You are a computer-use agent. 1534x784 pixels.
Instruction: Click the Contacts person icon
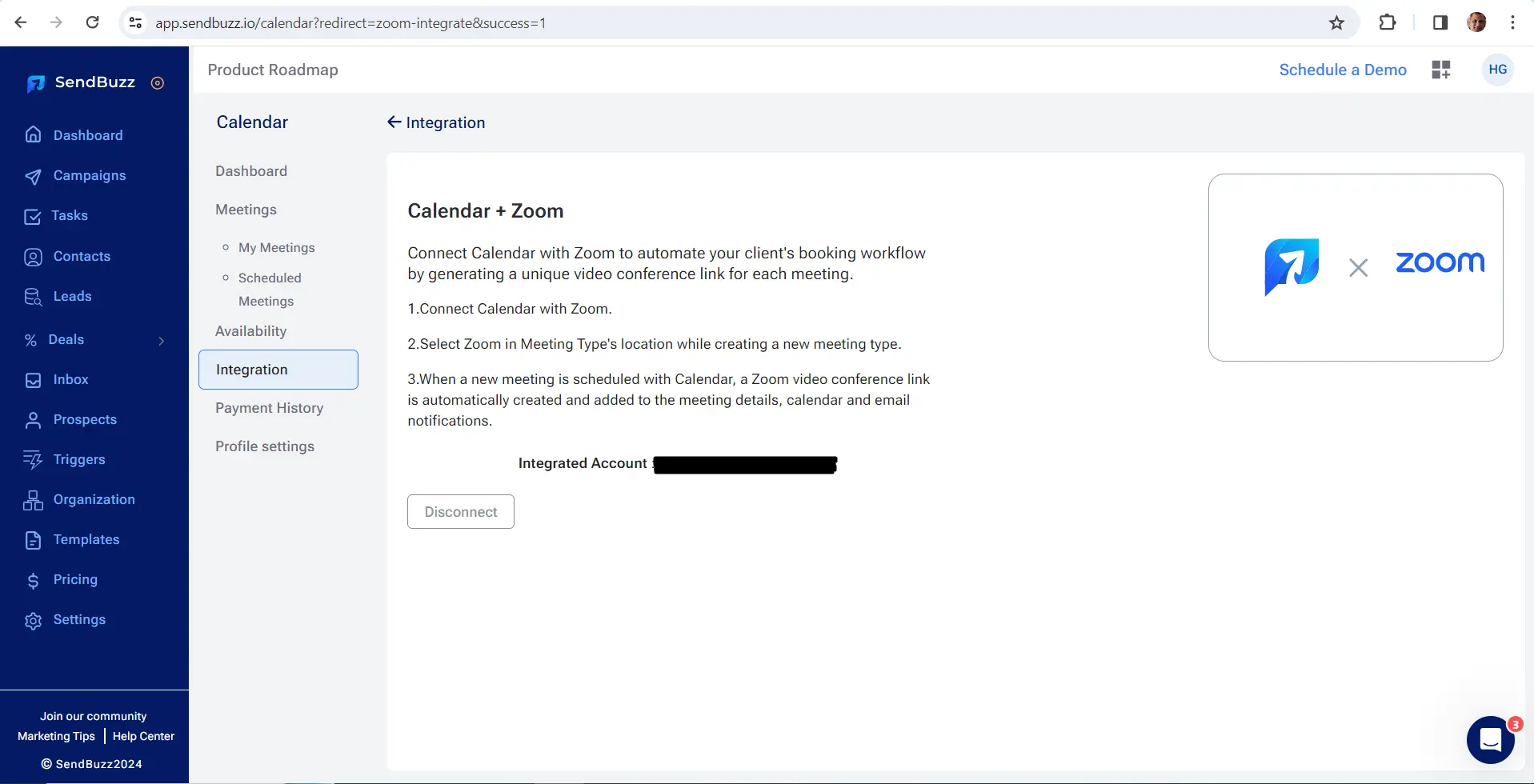coord(33,257)
